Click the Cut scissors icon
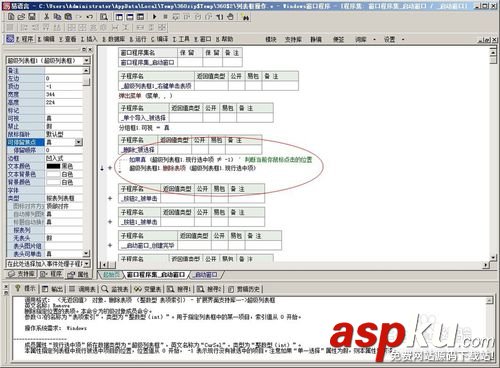Image resolution: width=500 pixels, height=368 pixels. [47, 16]
